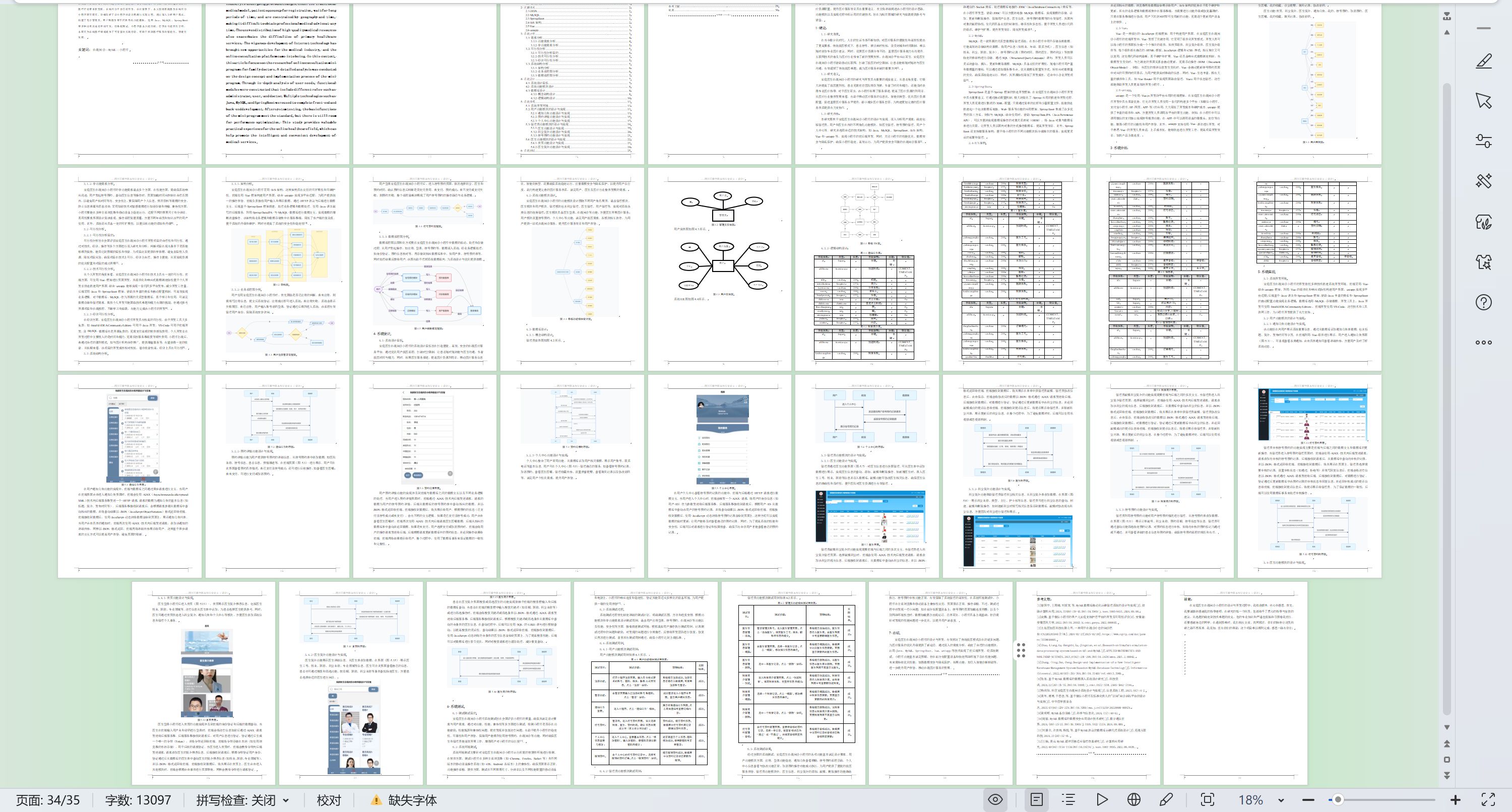Open the magic wand beautify tool
Image resolution: width=1512 pixels, height=812 pixels.
(1483, 181)
